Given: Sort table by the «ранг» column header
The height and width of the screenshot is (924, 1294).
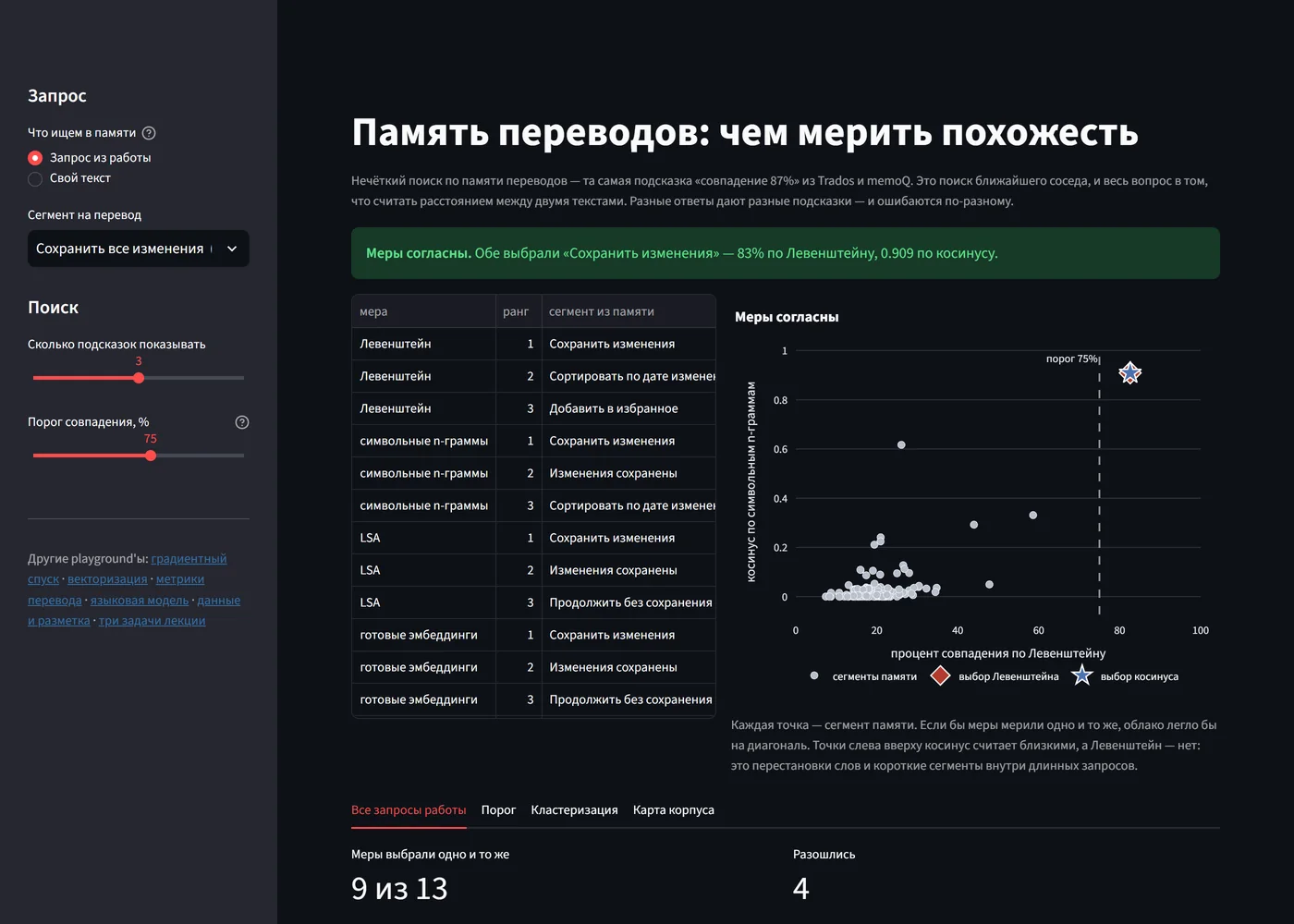Looking at the screenshot, I should 518,311.
